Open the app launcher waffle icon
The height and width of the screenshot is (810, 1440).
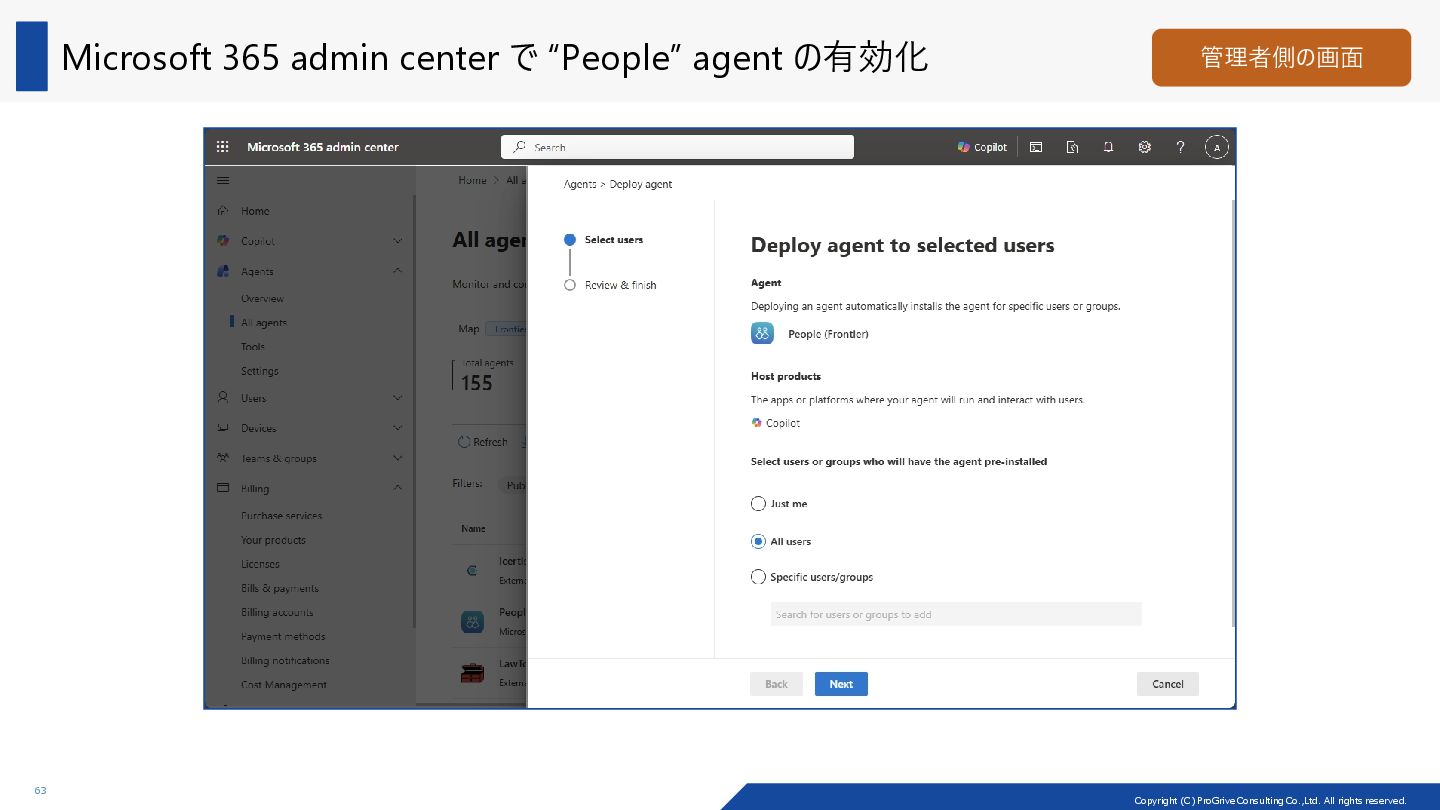point(223,147)
